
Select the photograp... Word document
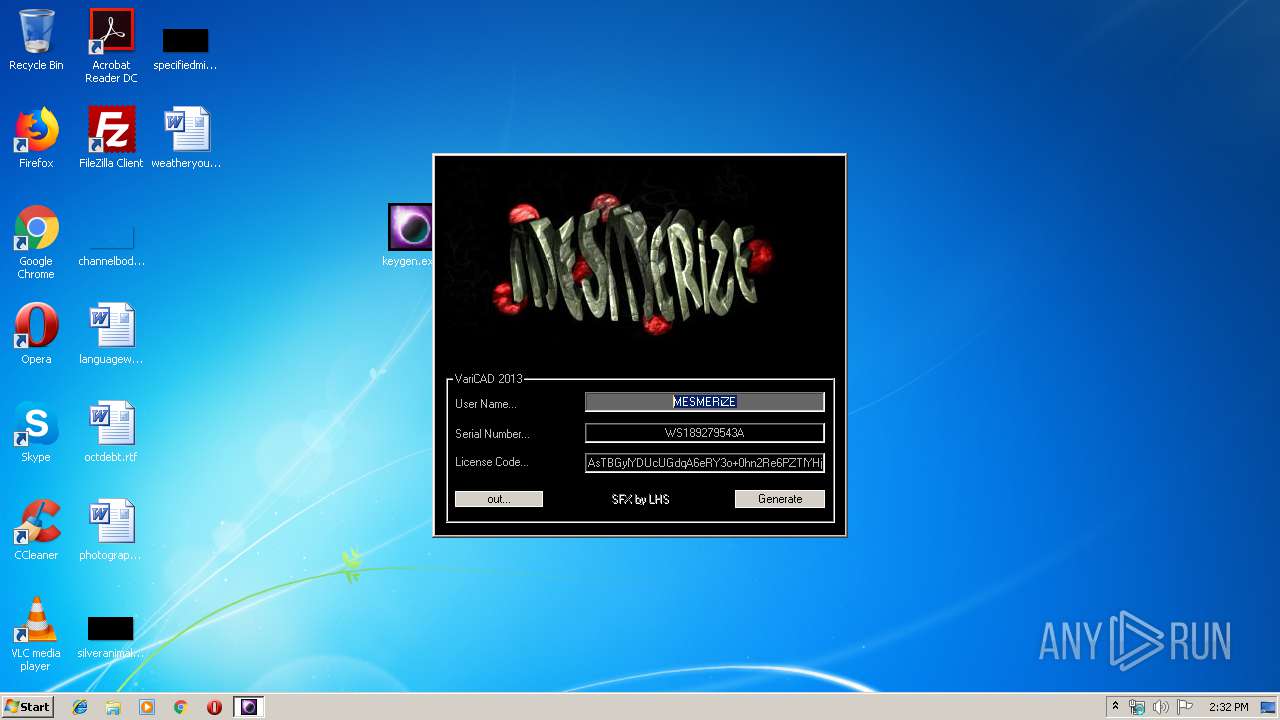pos(111,530)
